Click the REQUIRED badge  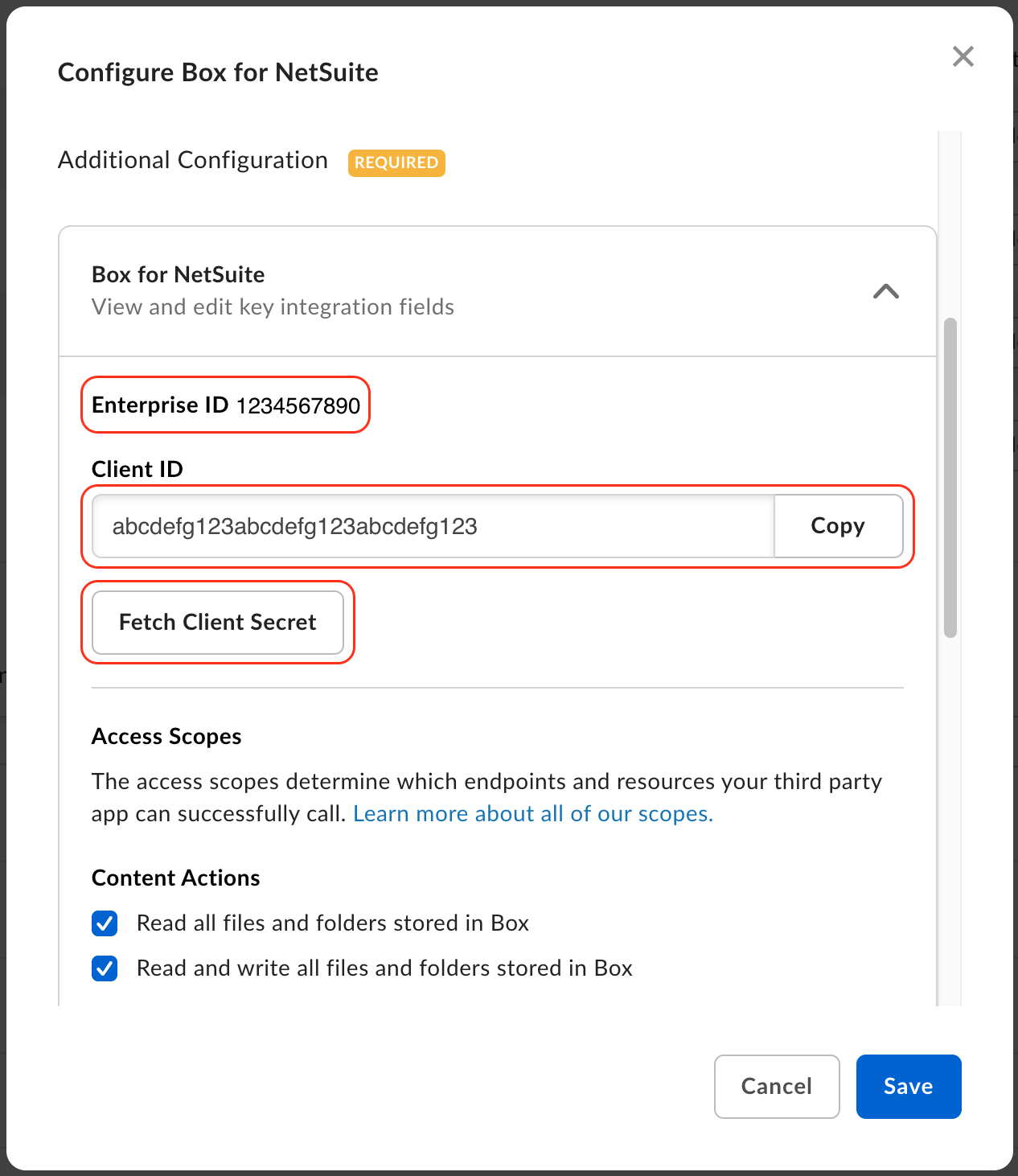(396, 162)
